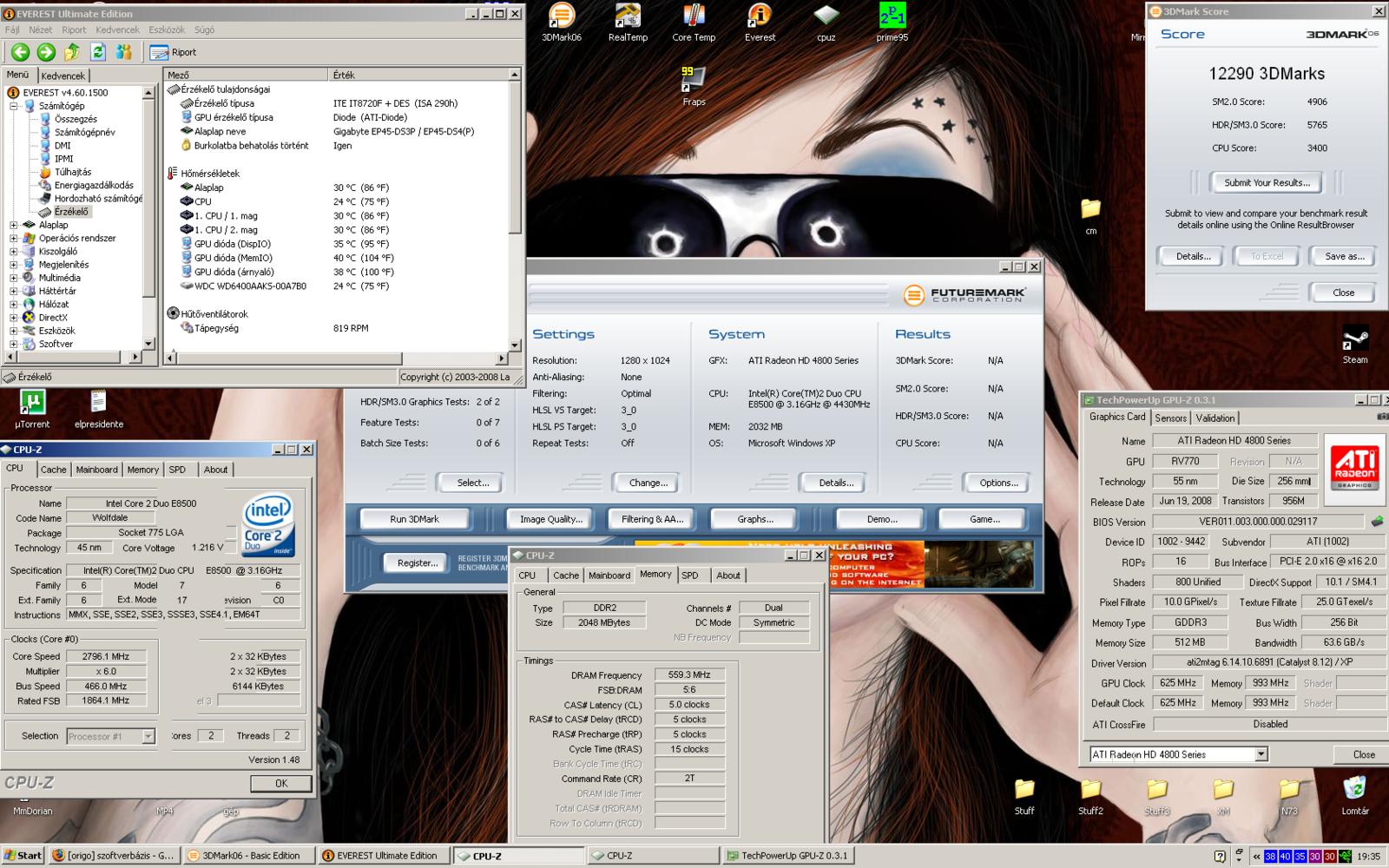Open the N73 folder icon
The width and height of the screenshot is (1389, 868).
click(x=1289, y=796)
